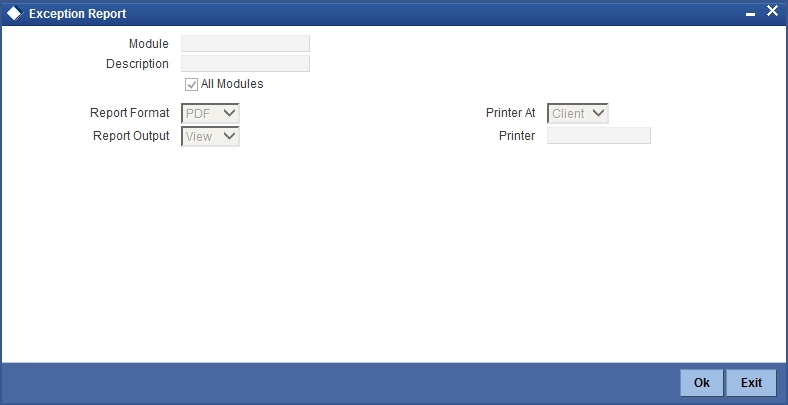The image size is (788, 405).
Task: Select the Printer name text field
Action: coord(599,136)
